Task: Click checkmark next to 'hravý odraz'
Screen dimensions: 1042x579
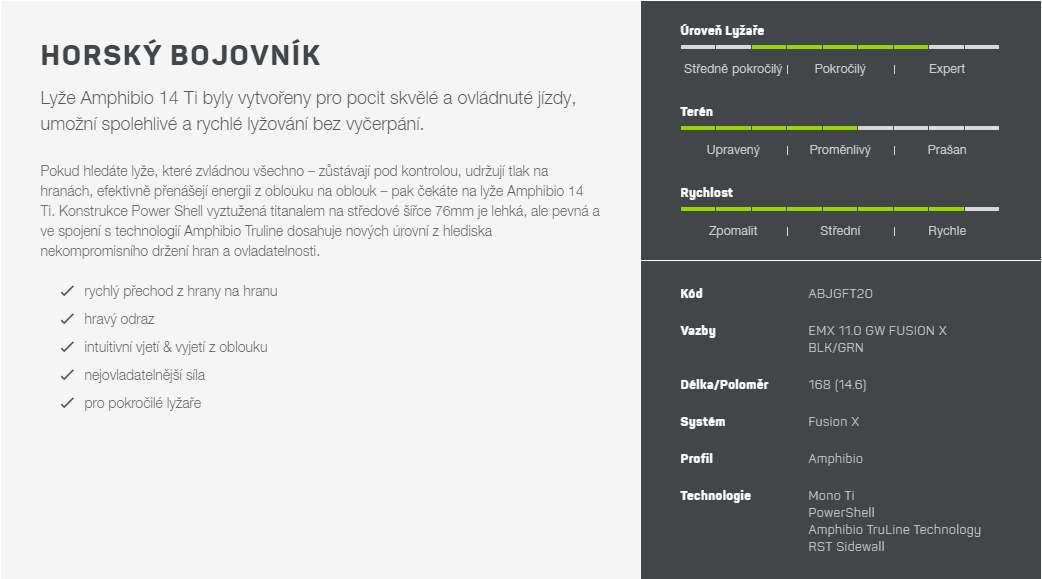Action: [67, 319]
